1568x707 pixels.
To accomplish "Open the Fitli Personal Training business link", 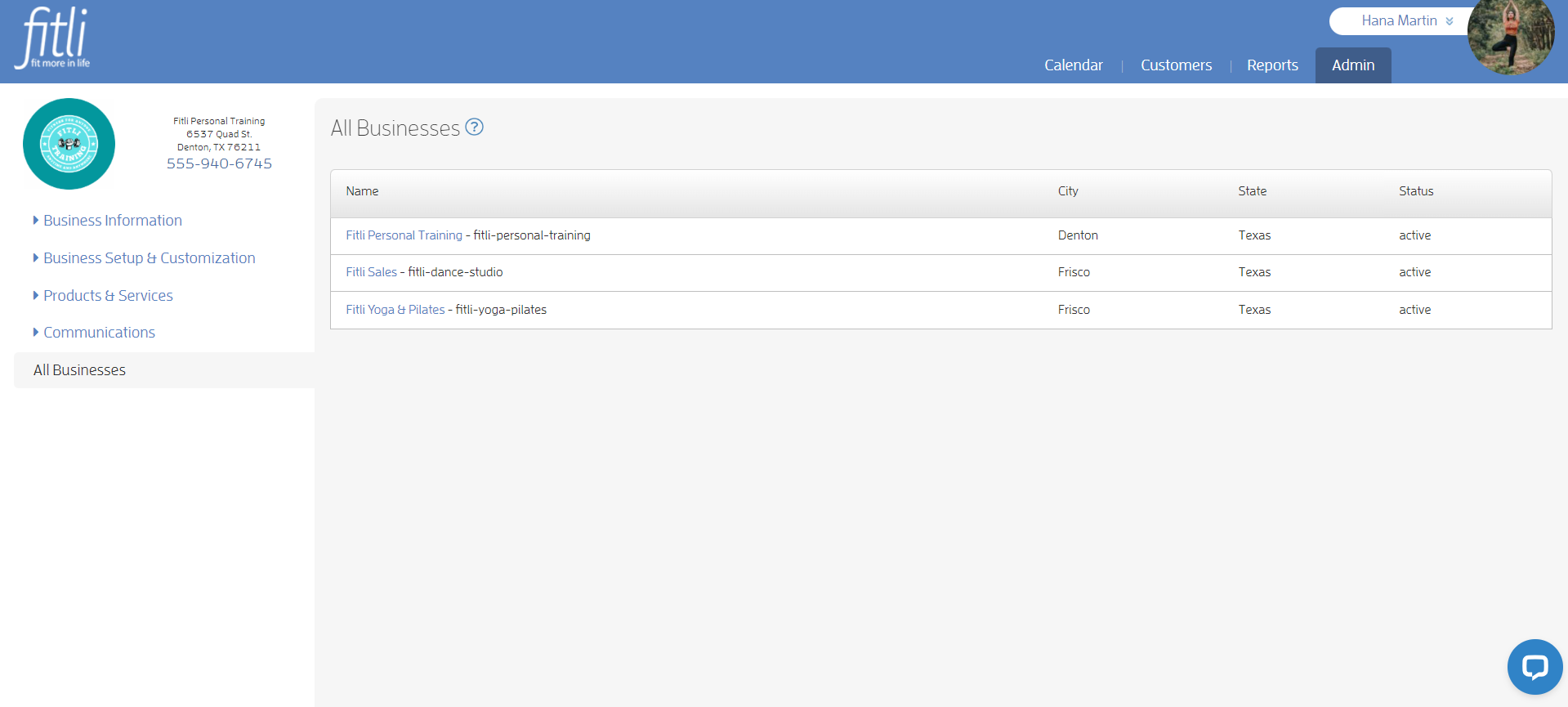I will 404,235.
